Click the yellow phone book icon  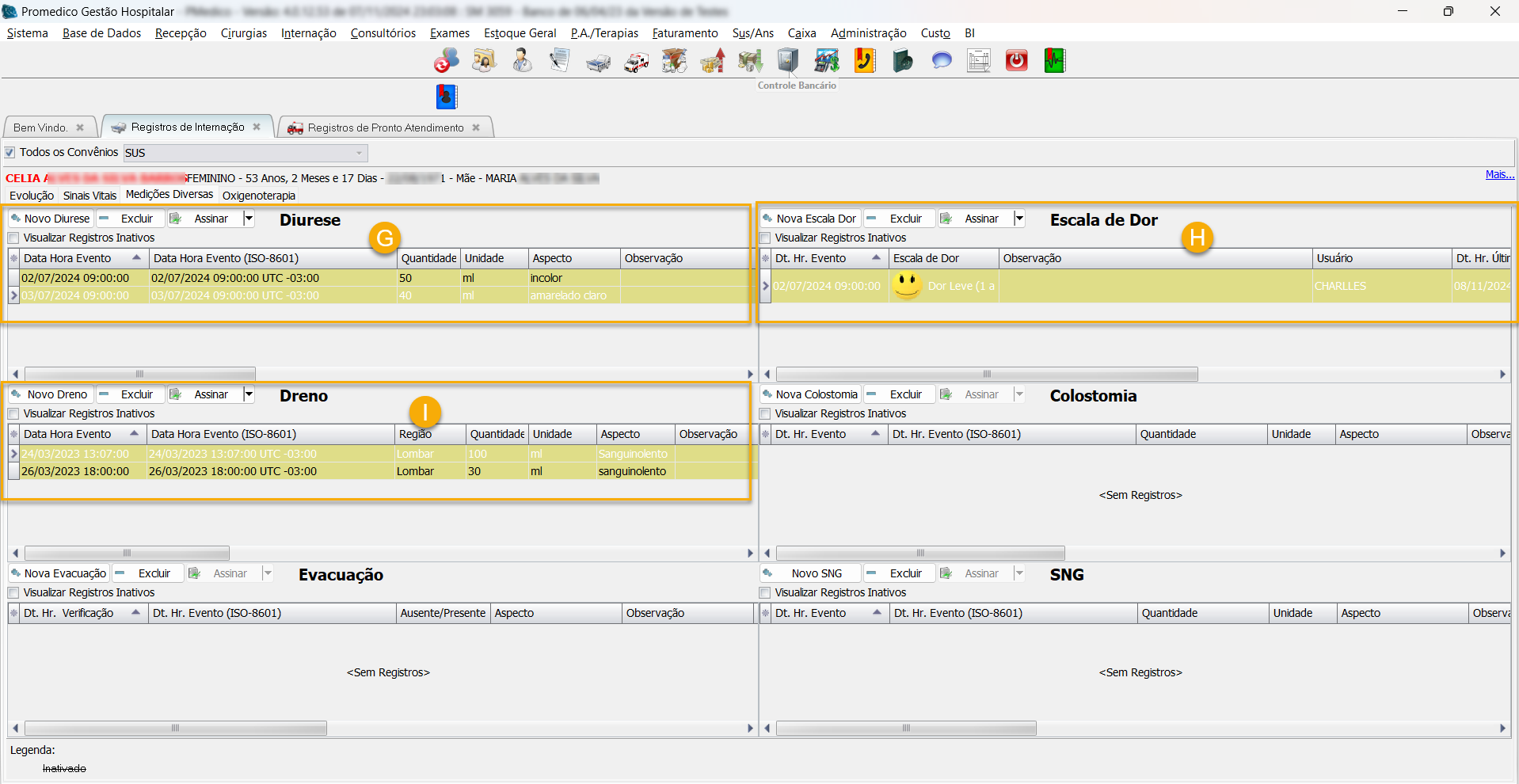coord(865,61)
